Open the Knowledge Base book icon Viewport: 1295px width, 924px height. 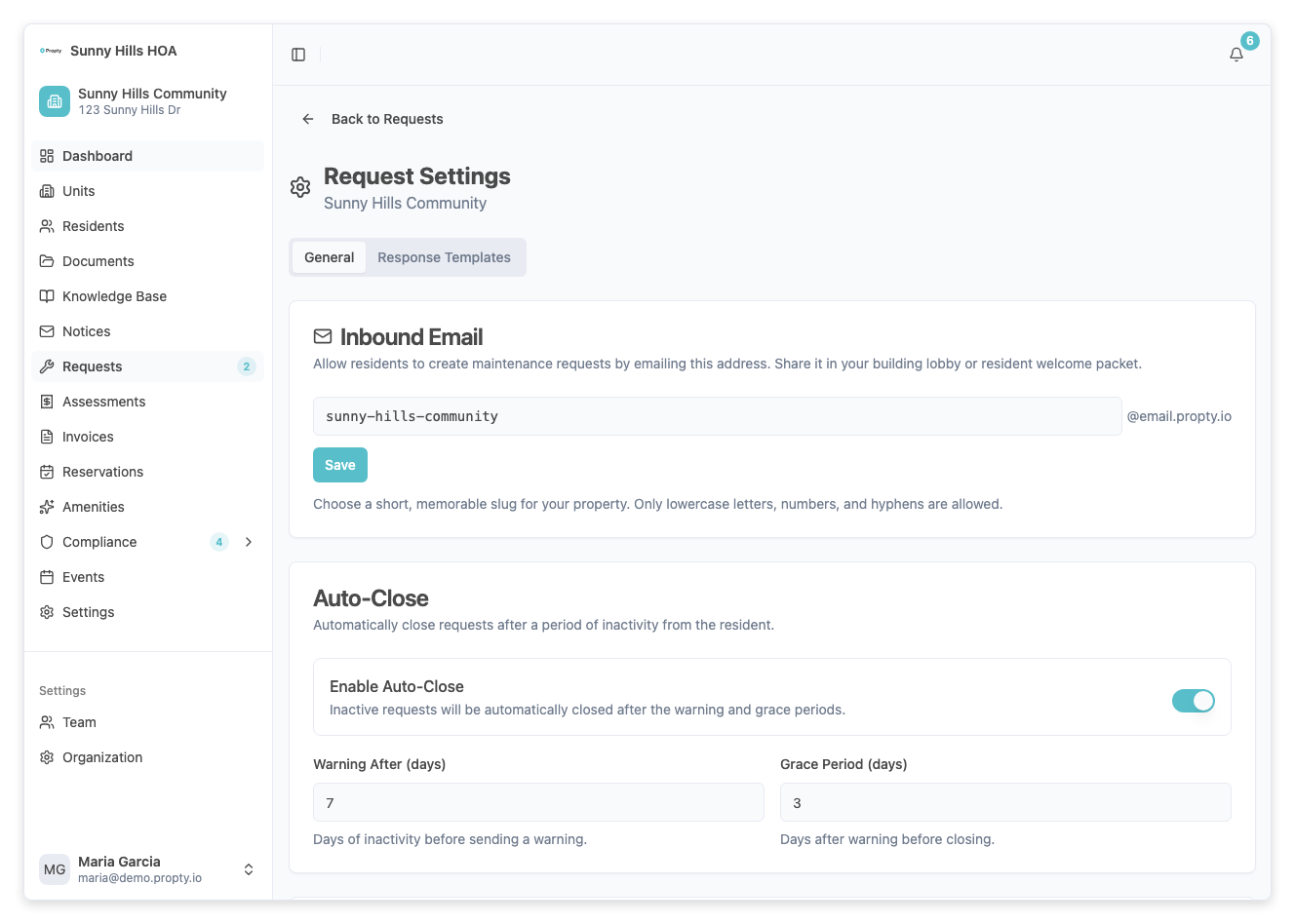47,296
